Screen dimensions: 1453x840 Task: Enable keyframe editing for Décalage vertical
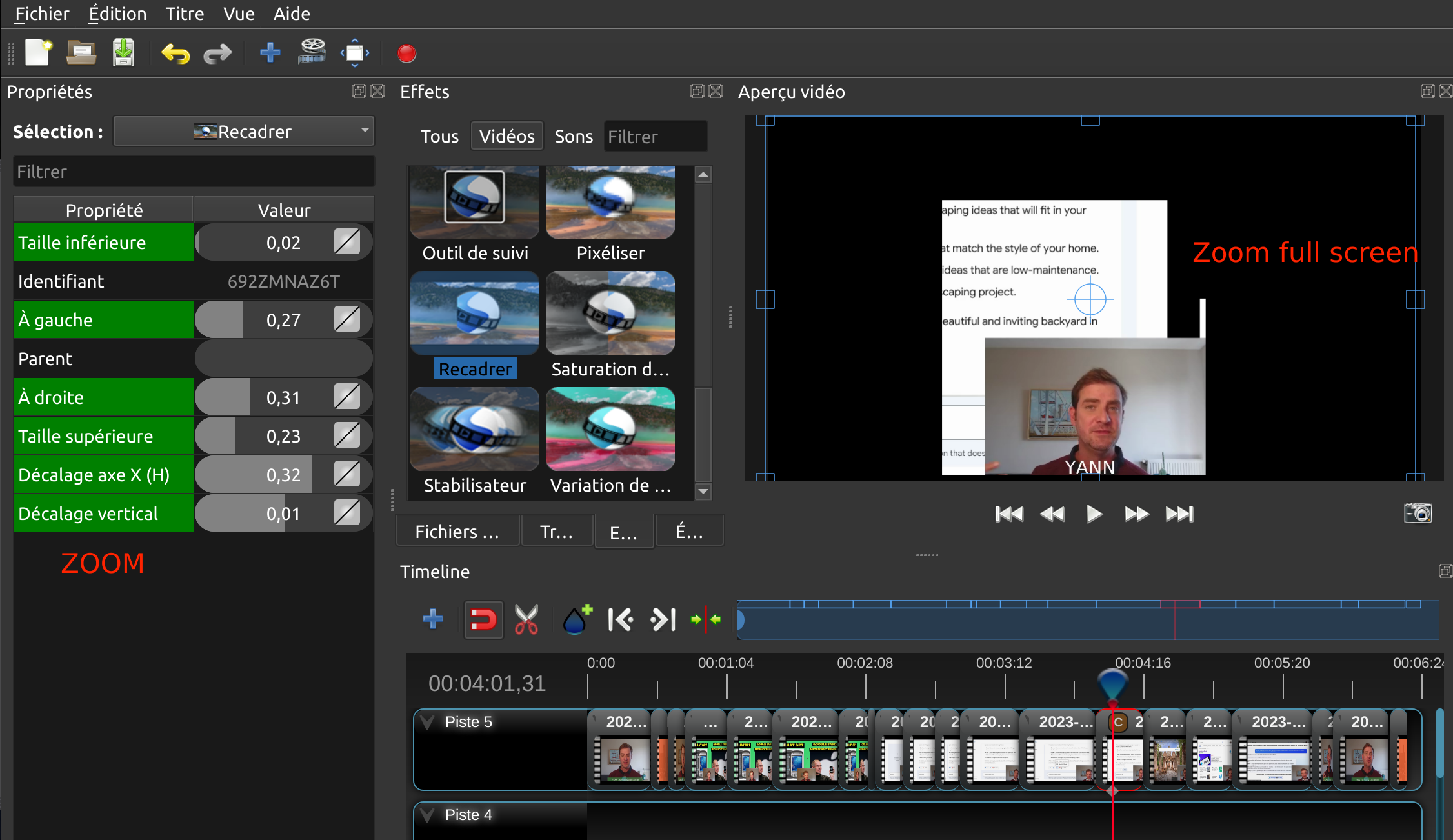(348, 512)
